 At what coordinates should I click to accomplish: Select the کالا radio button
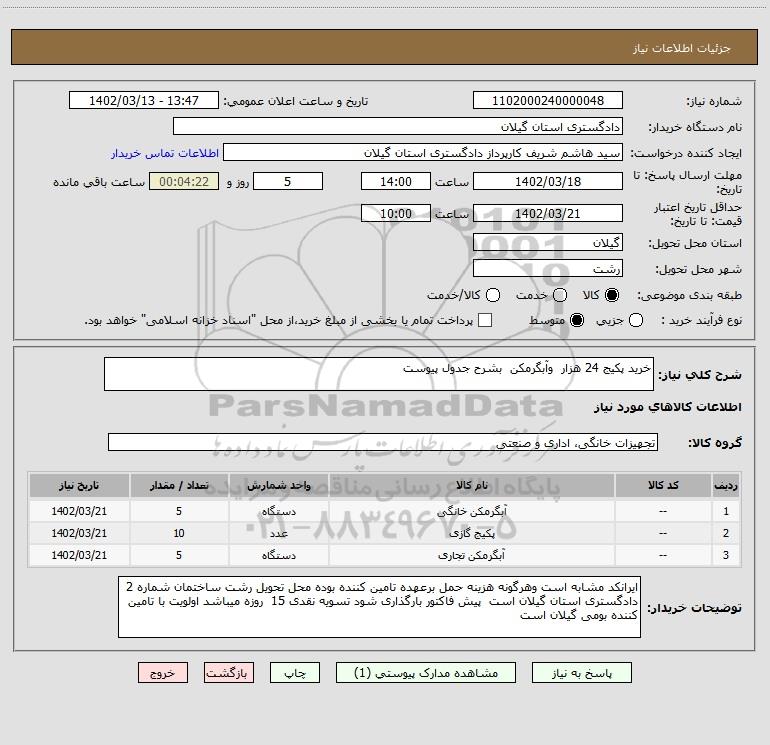pos(612,295)
